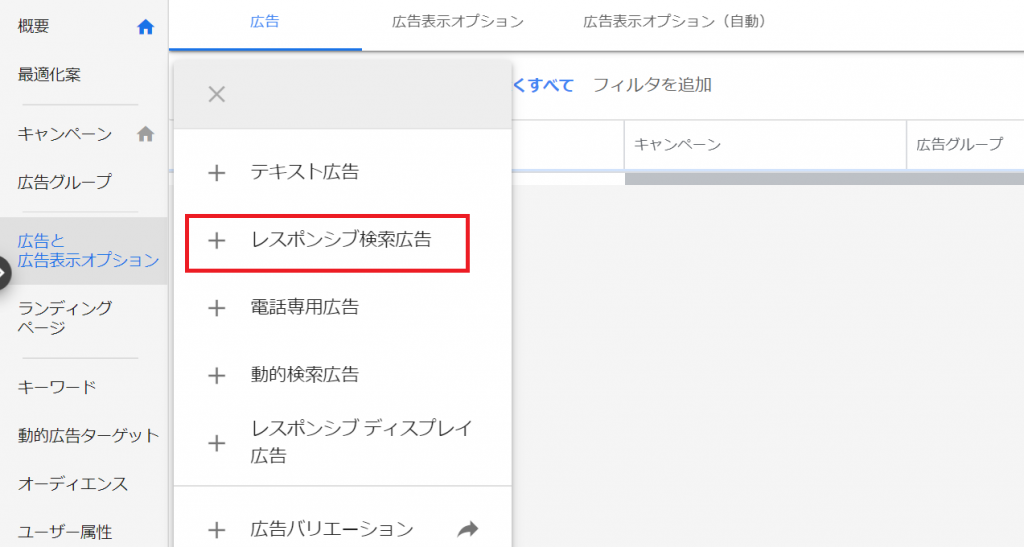The width and height of the screenshot is (1024, 547).
Task: Click the horizontal table scrollbar
Action: [824, 178]
